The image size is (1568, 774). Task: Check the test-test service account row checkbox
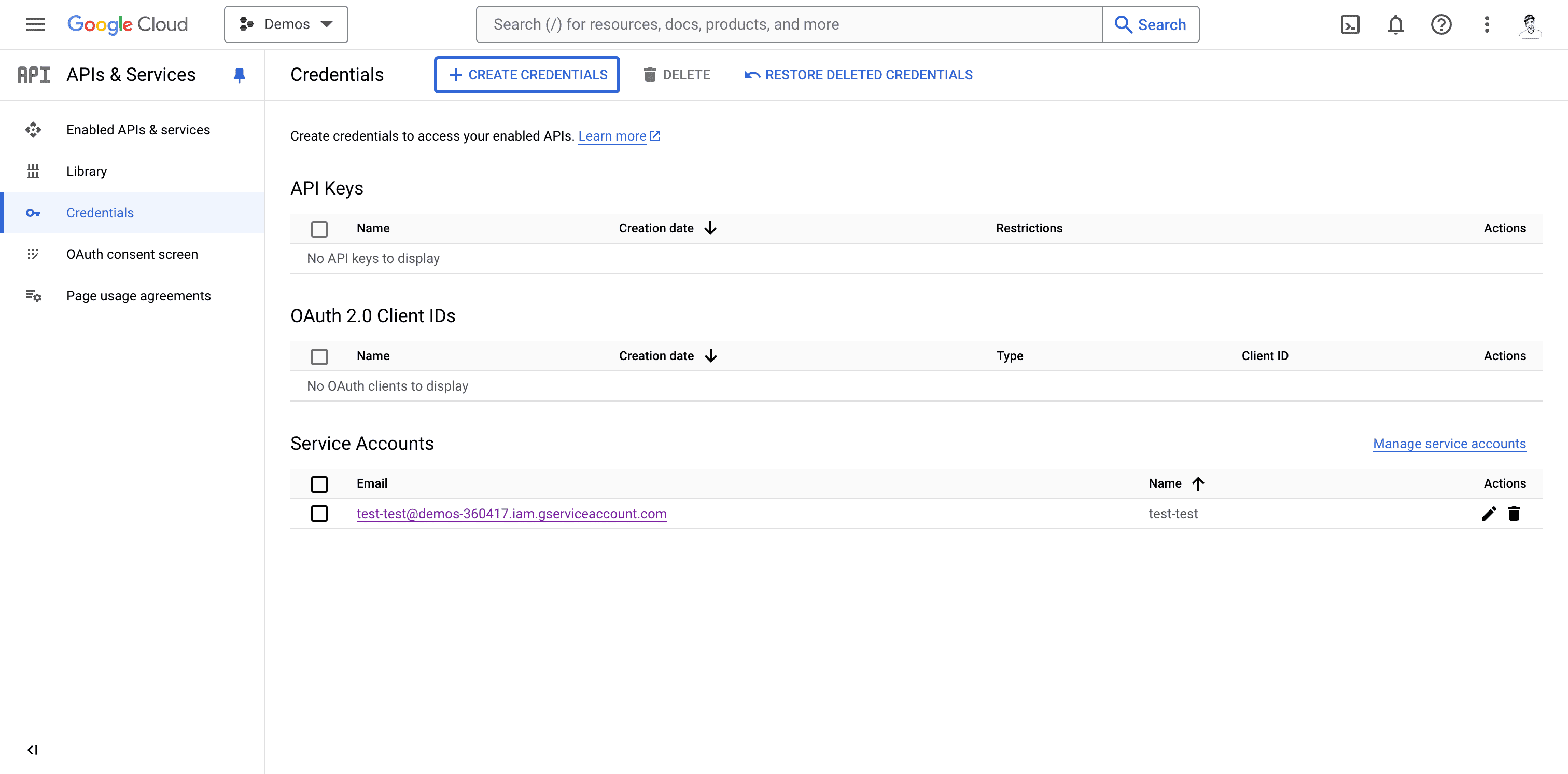[x=319, y=514]
